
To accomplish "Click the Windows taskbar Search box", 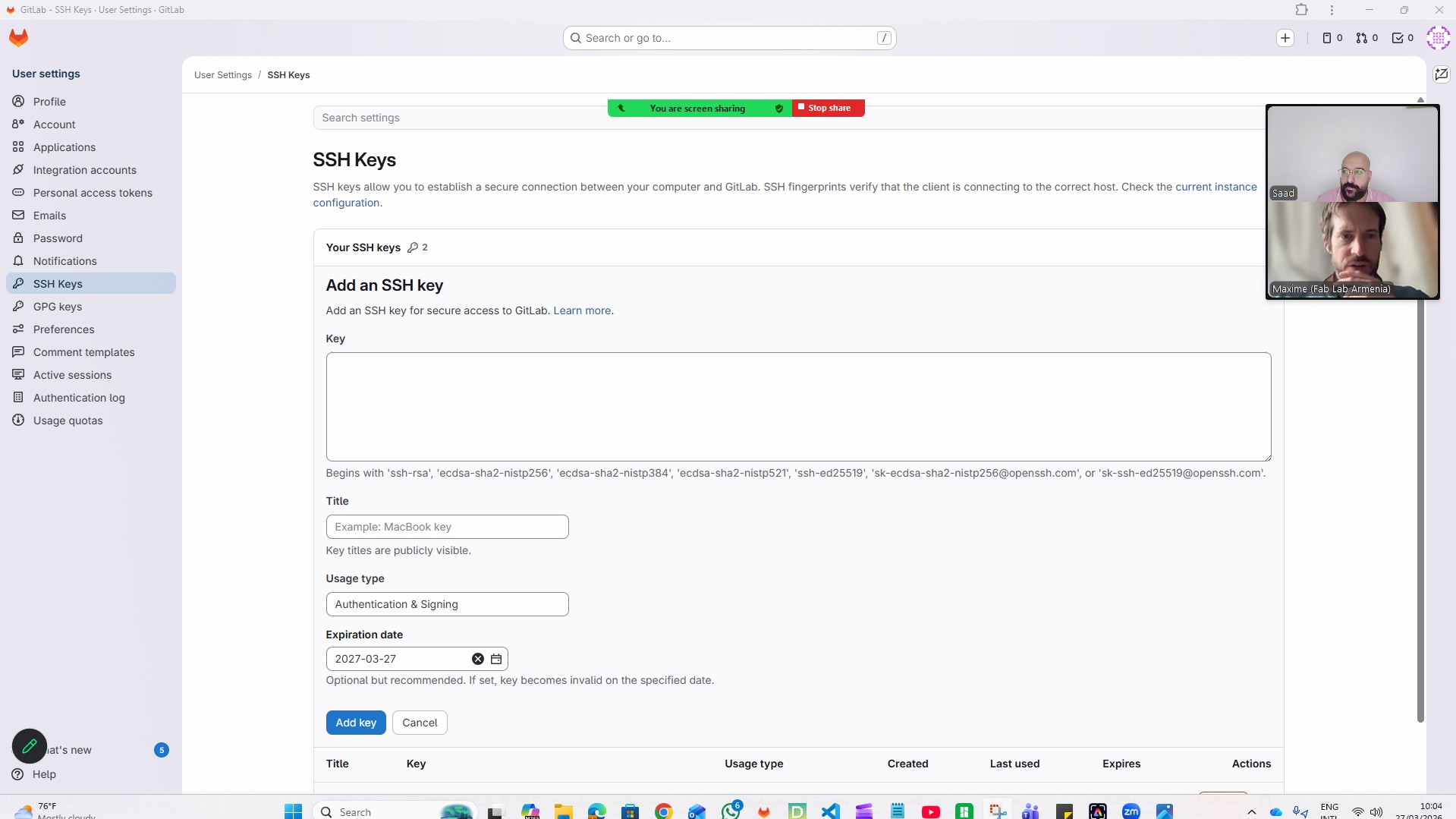I will (395, 811).
